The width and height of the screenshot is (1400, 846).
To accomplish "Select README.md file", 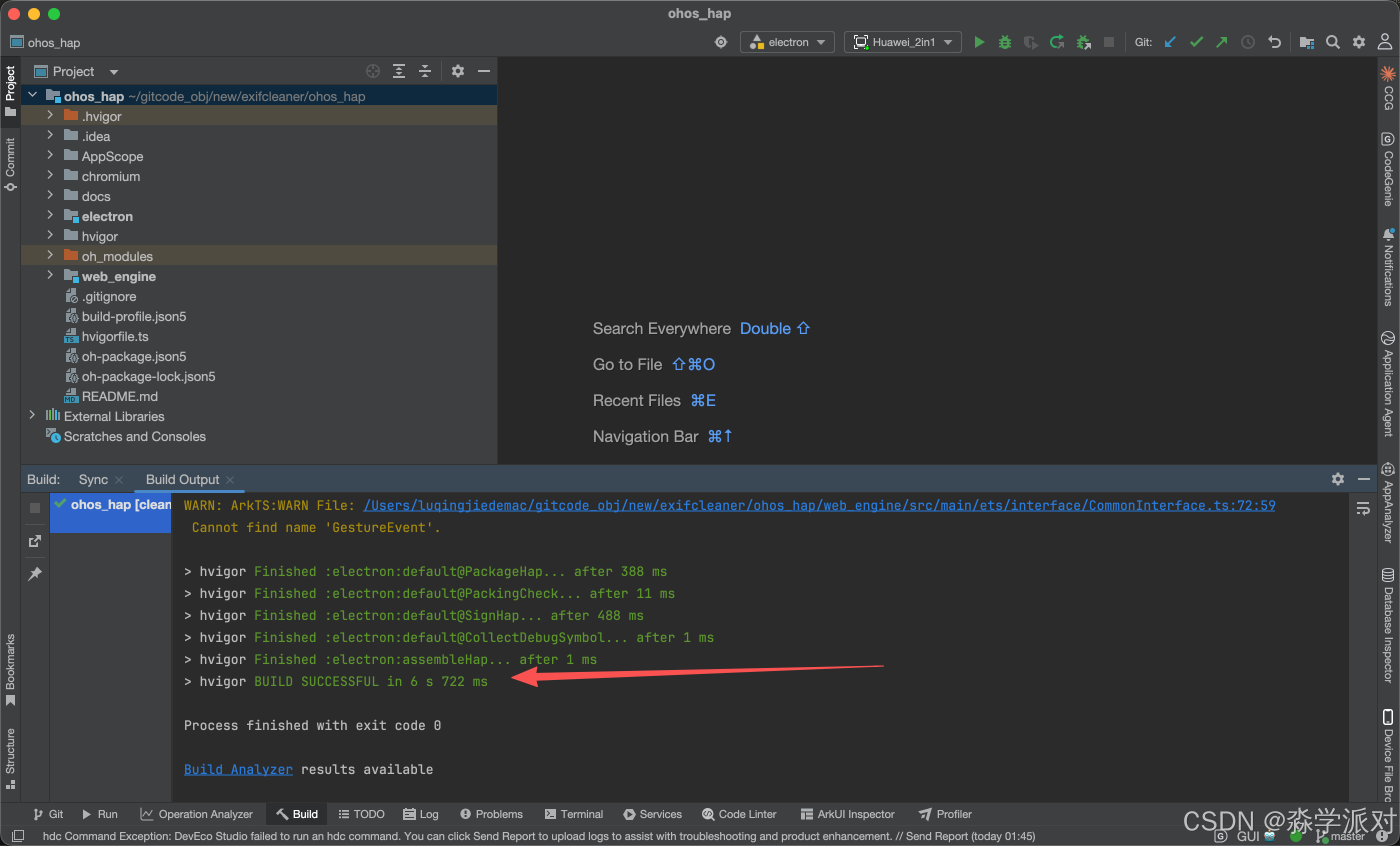I will [119, 395].
